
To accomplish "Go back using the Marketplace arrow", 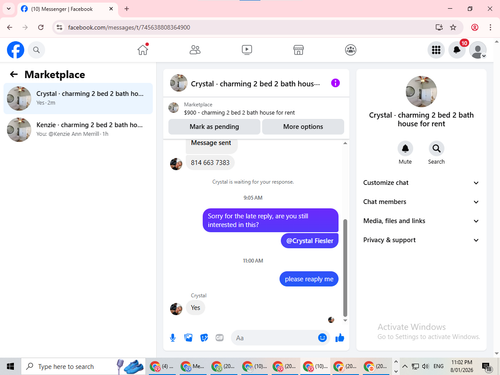I will click(x=14, y=74).
